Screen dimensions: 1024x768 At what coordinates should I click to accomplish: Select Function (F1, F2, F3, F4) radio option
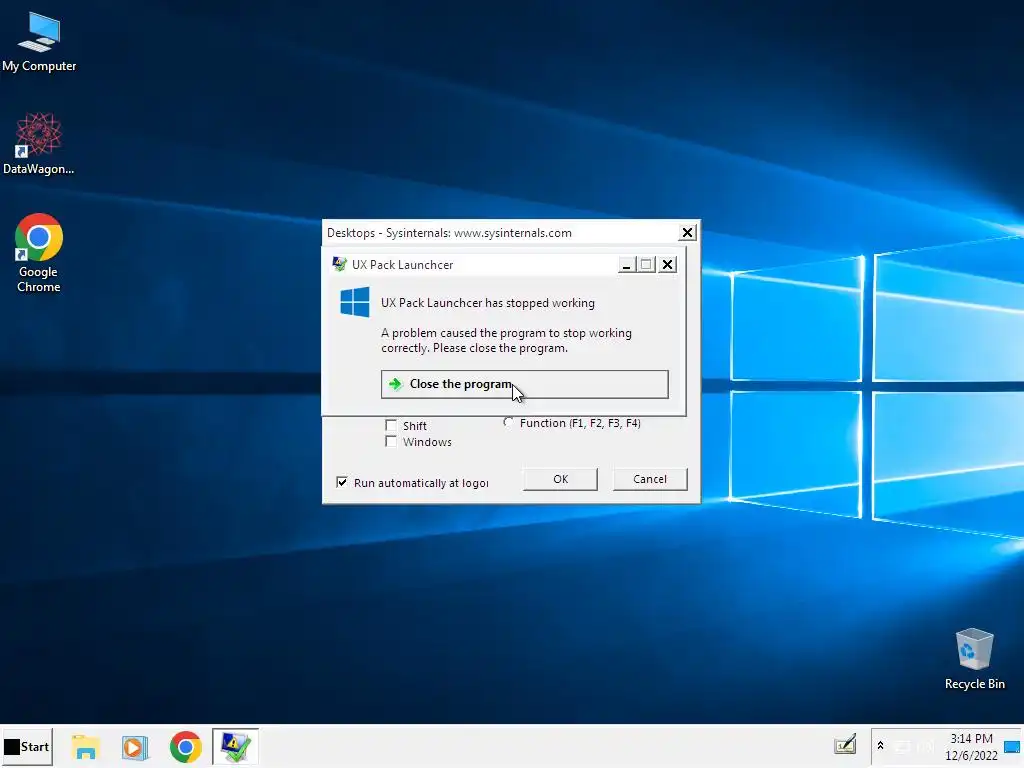click(507, 423)
